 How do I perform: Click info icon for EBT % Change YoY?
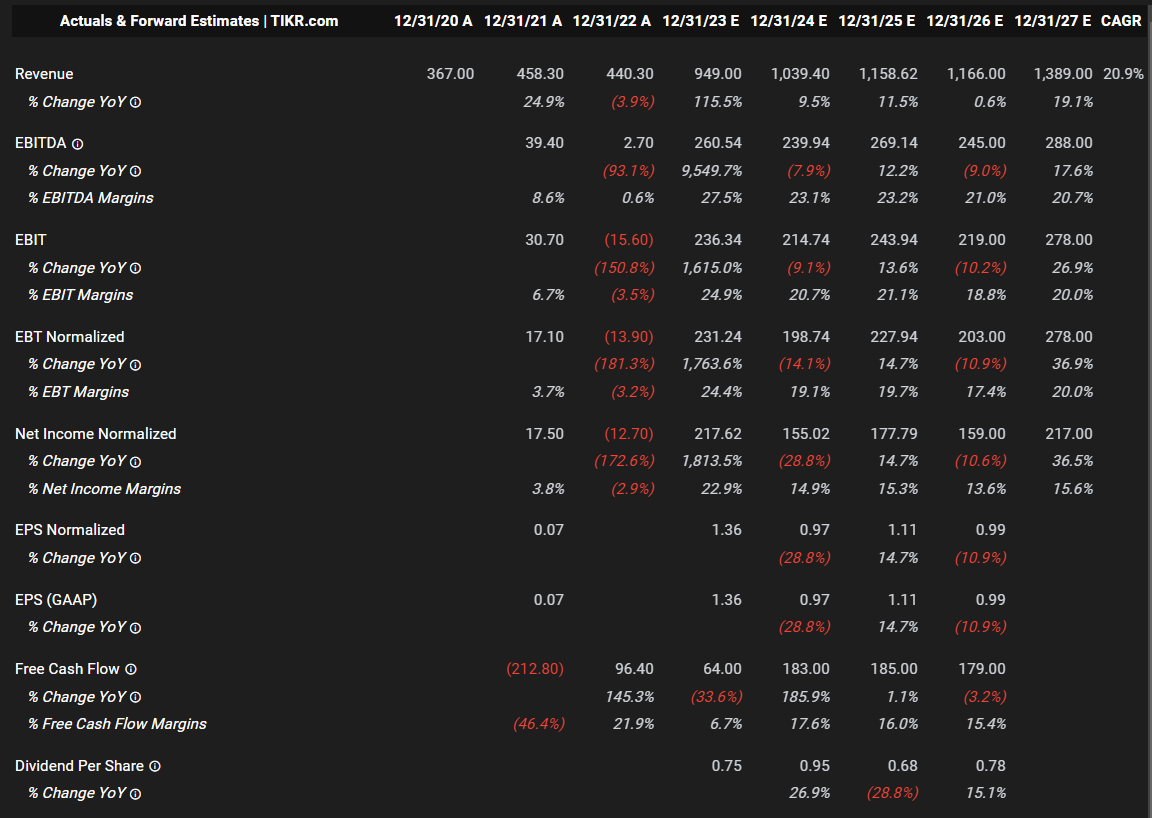tap(136, 365)
